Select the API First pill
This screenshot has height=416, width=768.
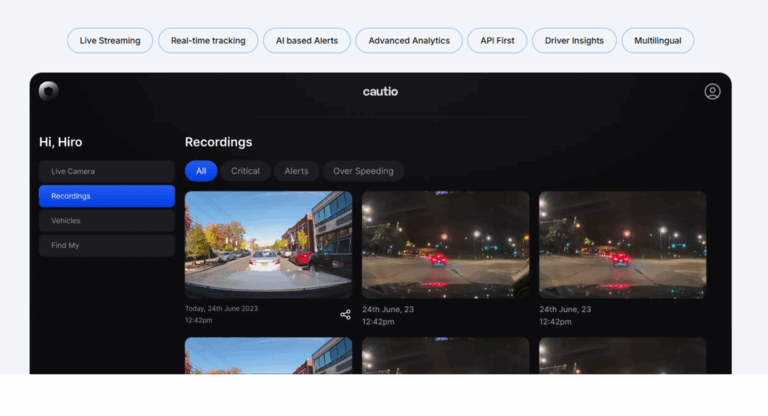point(497,41)
